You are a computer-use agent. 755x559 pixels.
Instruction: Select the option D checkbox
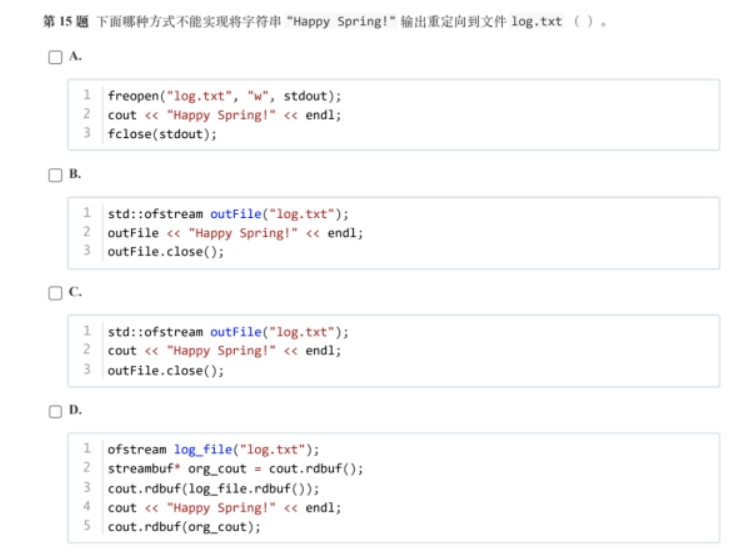tap(55, 411)
